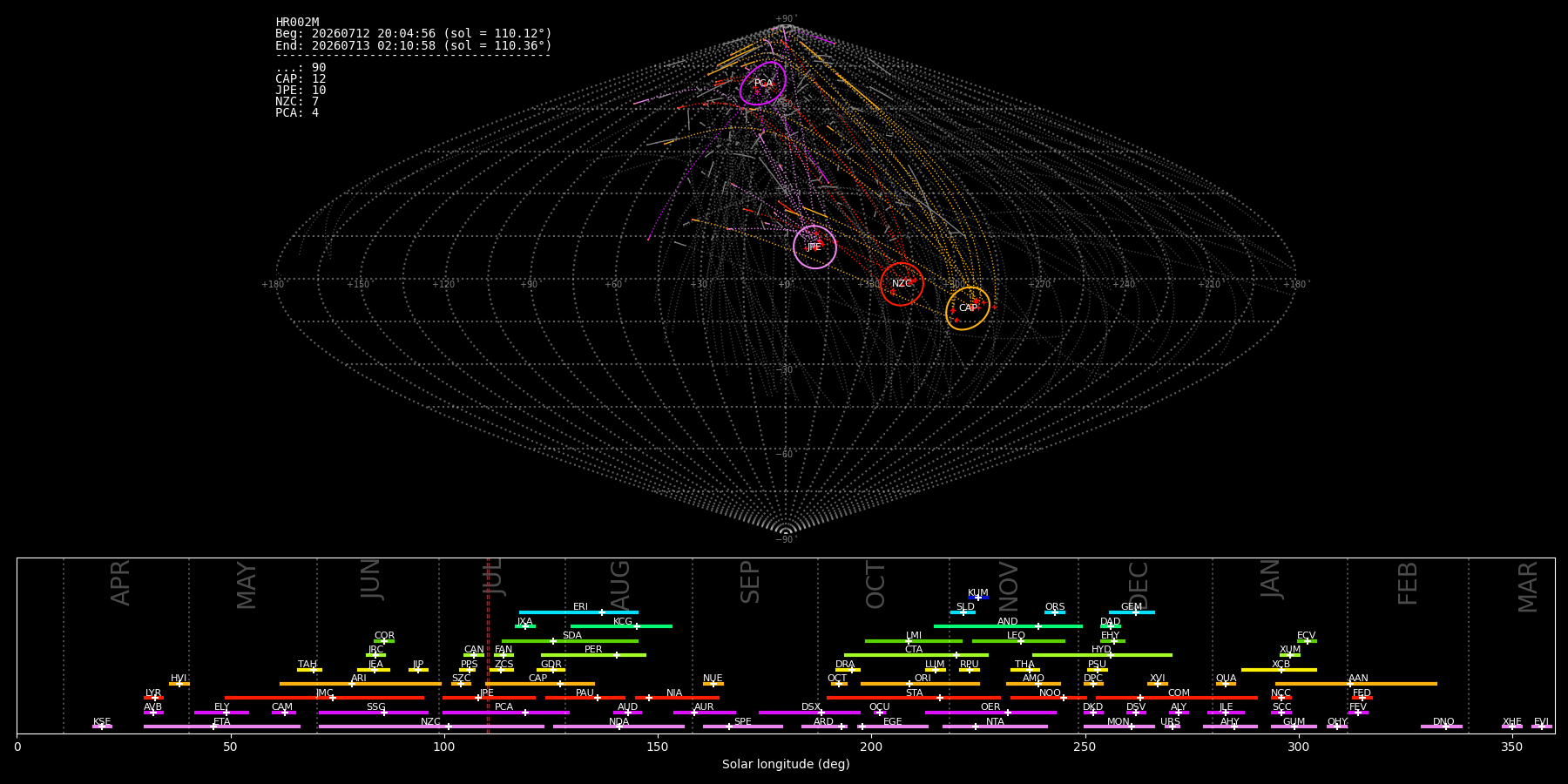Select the NTA shower label in timeline

pyautogui.click(x=995, y=722)
